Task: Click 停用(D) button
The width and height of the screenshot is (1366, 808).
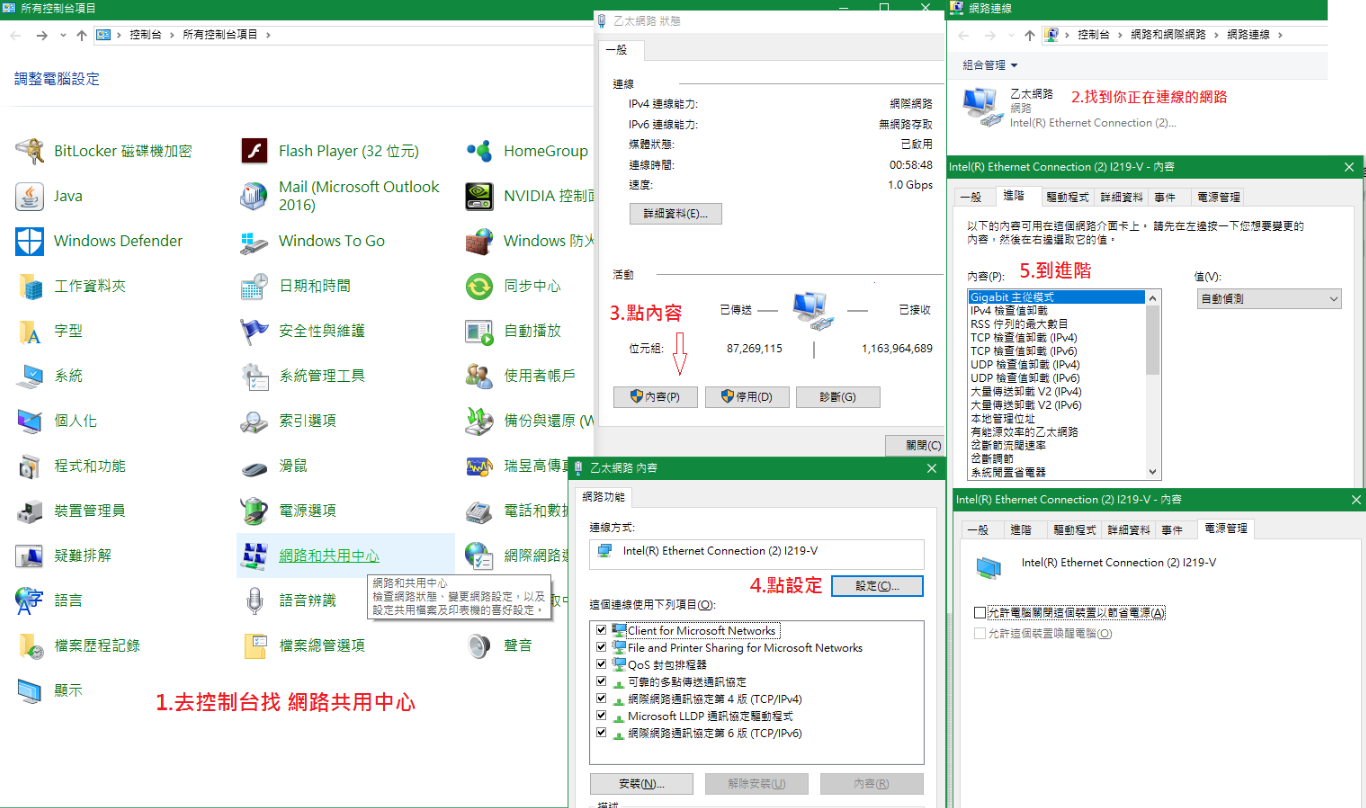Action: click(747, 397)
